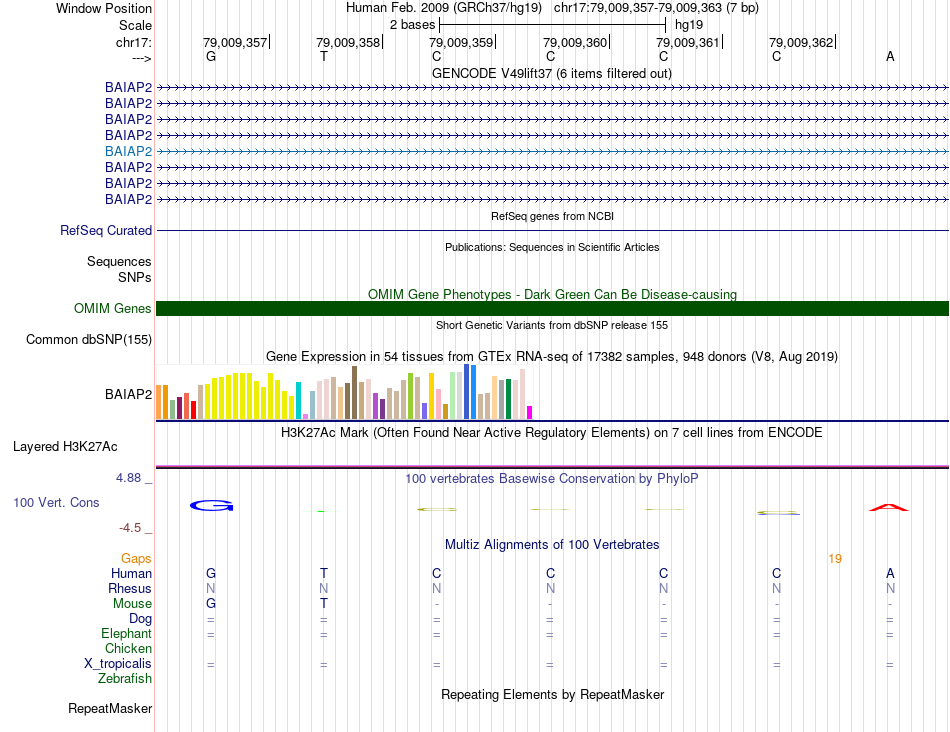Screen dimensions: 950x732
Task: Open Publications: Sequences in Scientific Articles title
Action: coord(552,247)
